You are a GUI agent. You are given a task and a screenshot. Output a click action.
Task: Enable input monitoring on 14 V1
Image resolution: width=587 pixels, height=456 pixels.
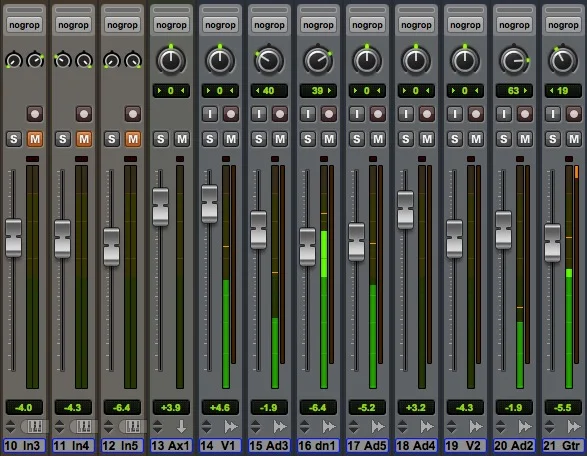(x=210, y=114)
